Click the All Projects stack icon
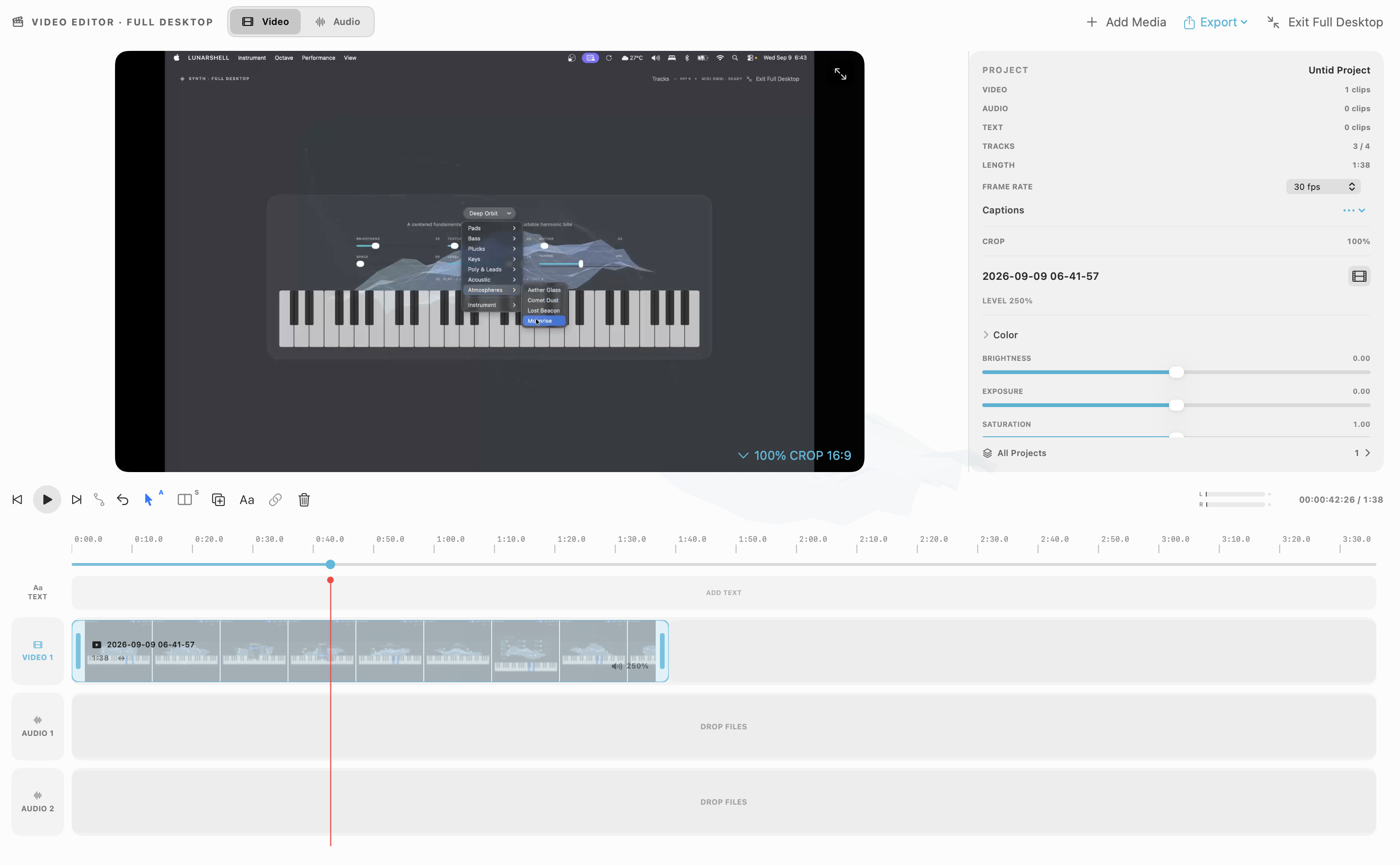Screen dimensions: 1400x865 pos(988,453)
